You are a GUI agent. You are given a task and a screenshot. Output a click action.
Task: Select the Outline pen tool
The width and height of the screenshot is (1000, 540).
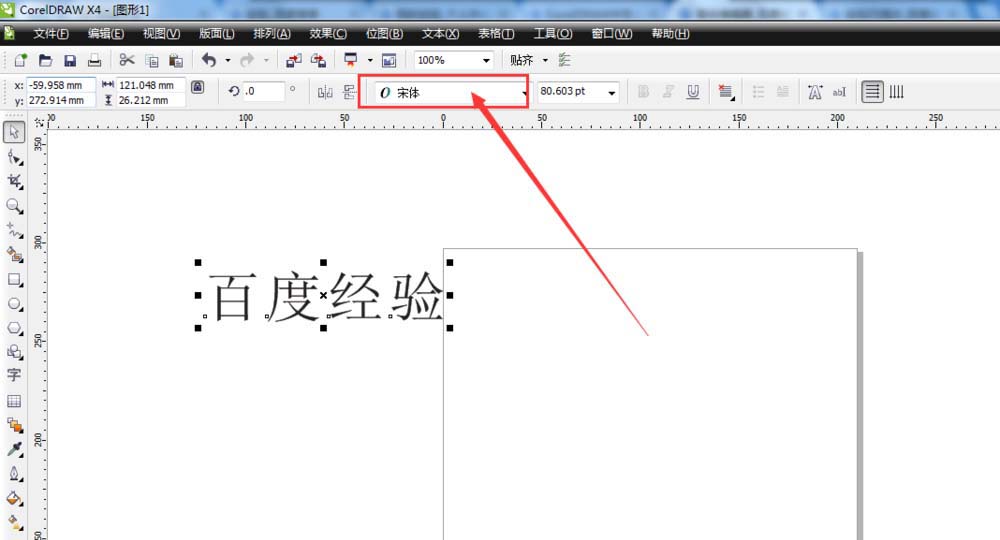click(x=15, y=474)
